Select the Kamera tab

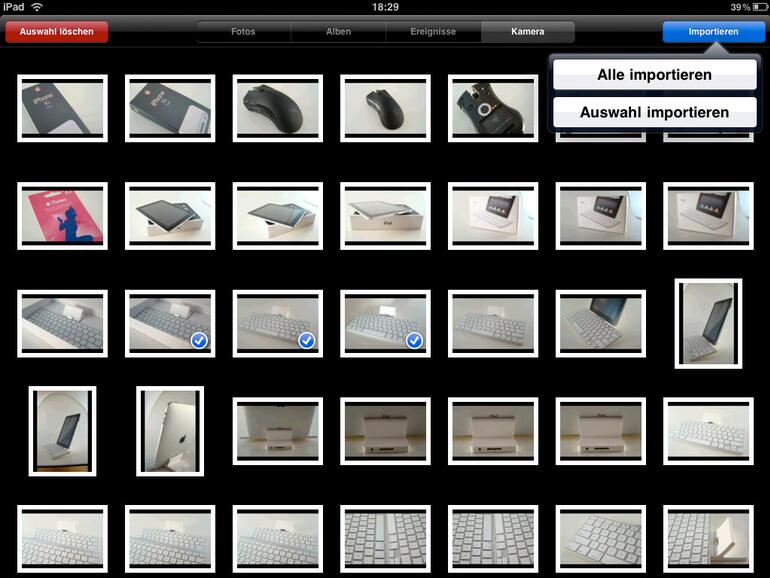[527, 31]
